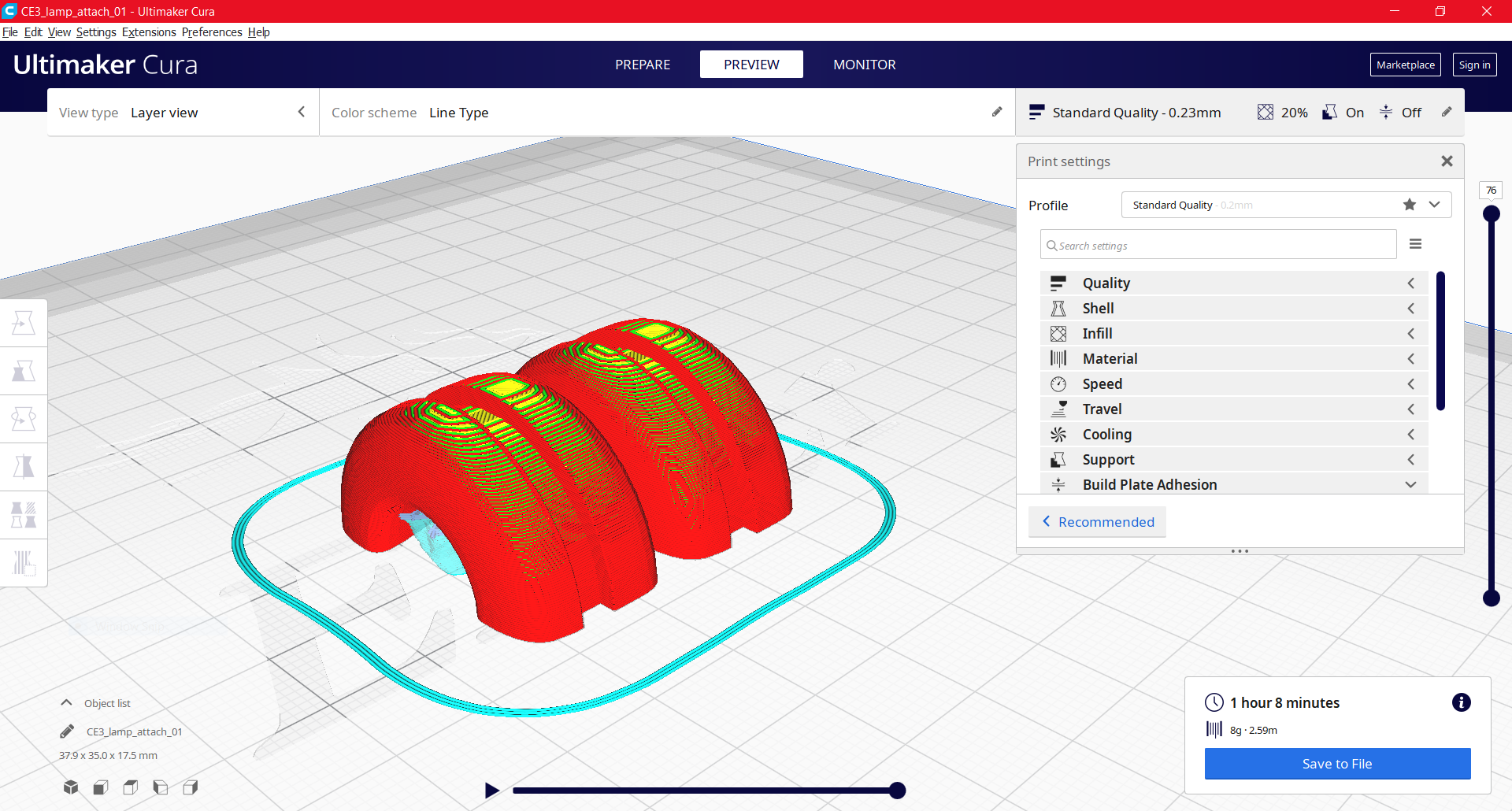Open the Profile dropdown

(1286, 205)
